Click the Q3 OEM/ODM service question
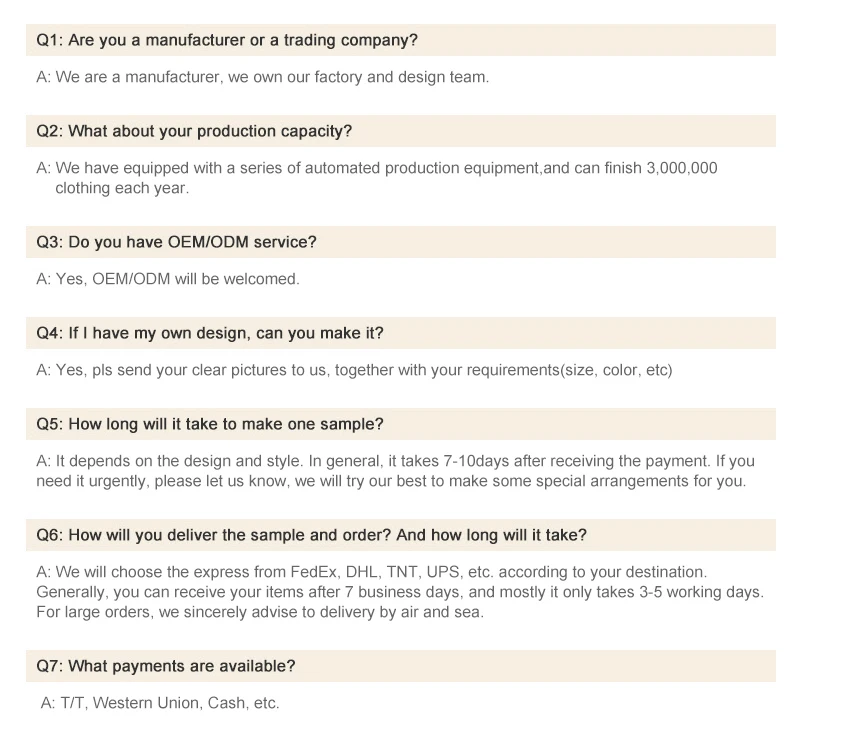The height and width of the screenshot is (743, 850). (x=176, y=243)
